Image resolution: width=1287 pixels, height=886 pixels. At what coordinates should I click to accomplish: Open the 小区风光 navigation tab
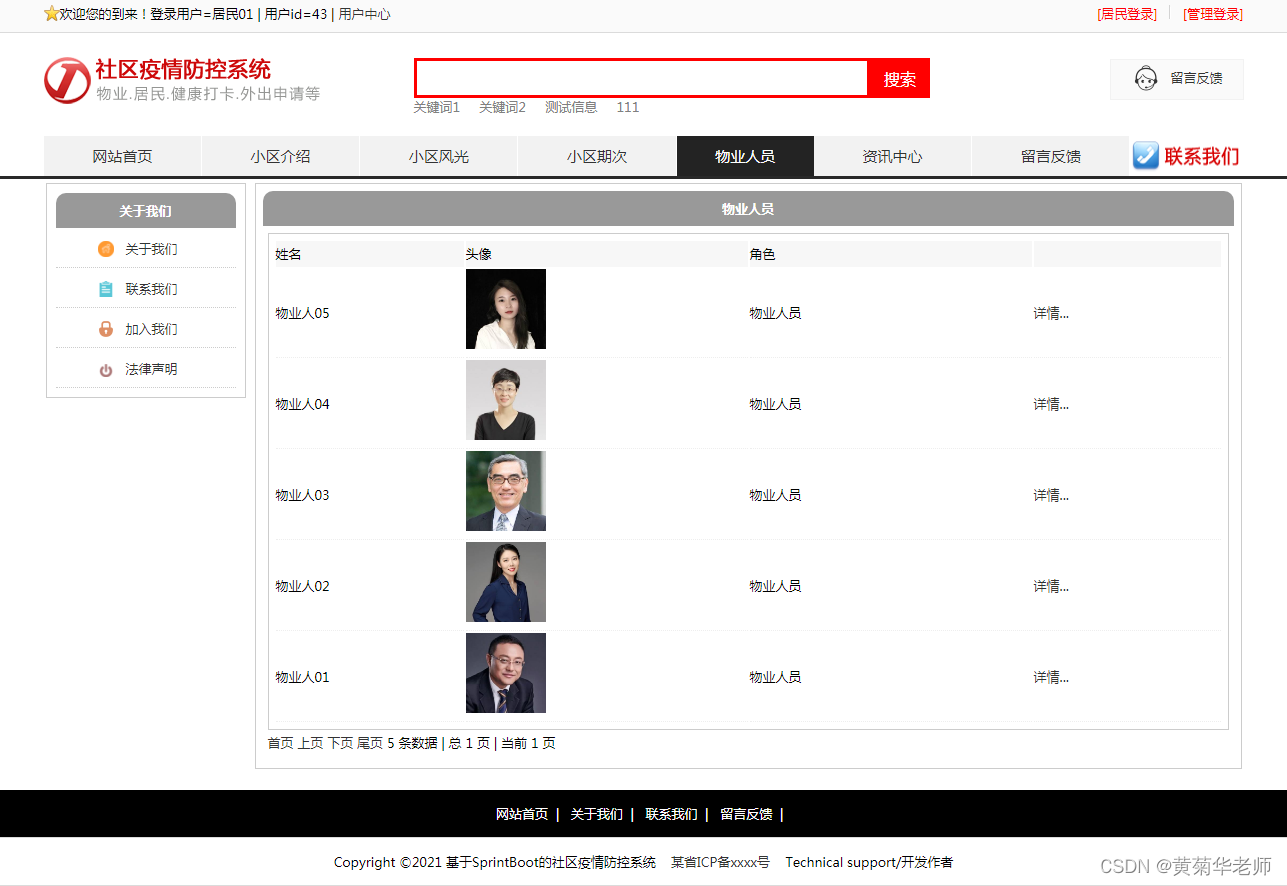pyautogui.click(x=438, y=156)
